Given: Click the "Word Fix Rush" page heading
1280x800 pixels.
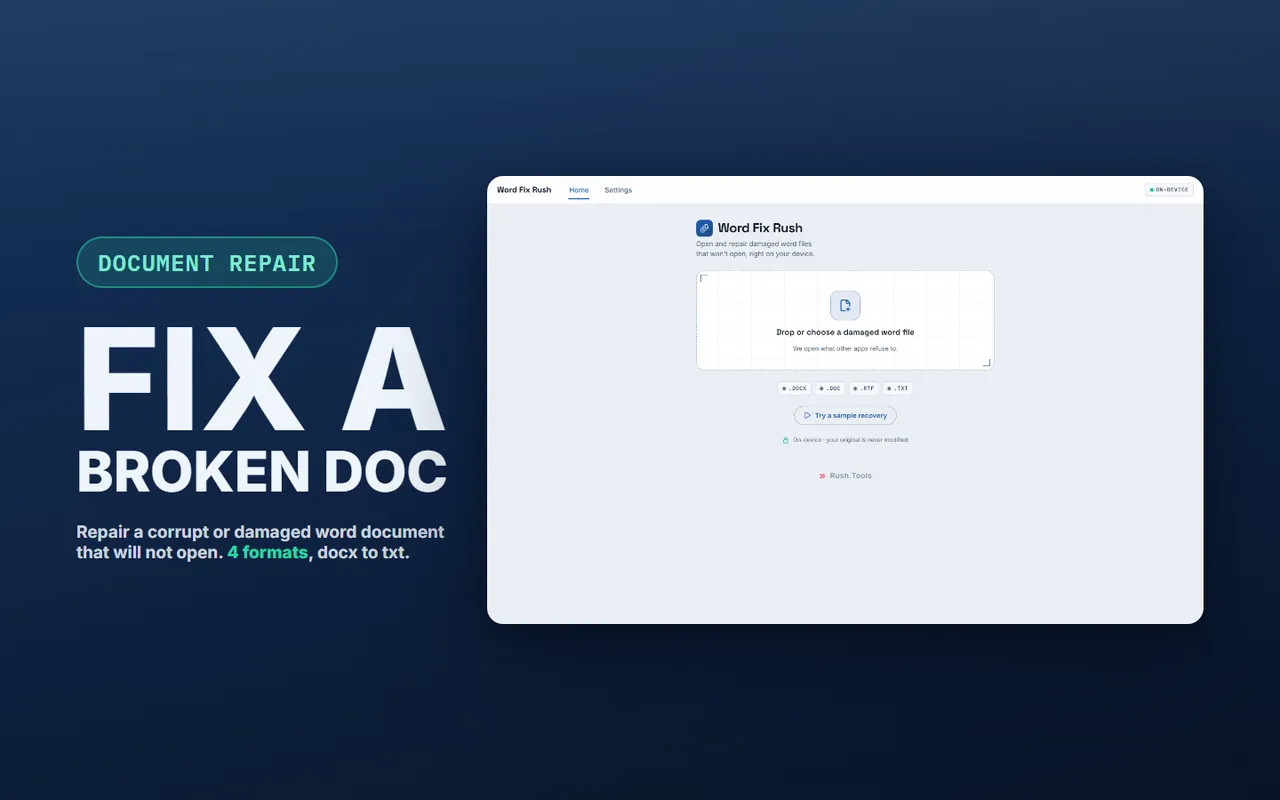Looking at the screenshot, I should 760,228.
